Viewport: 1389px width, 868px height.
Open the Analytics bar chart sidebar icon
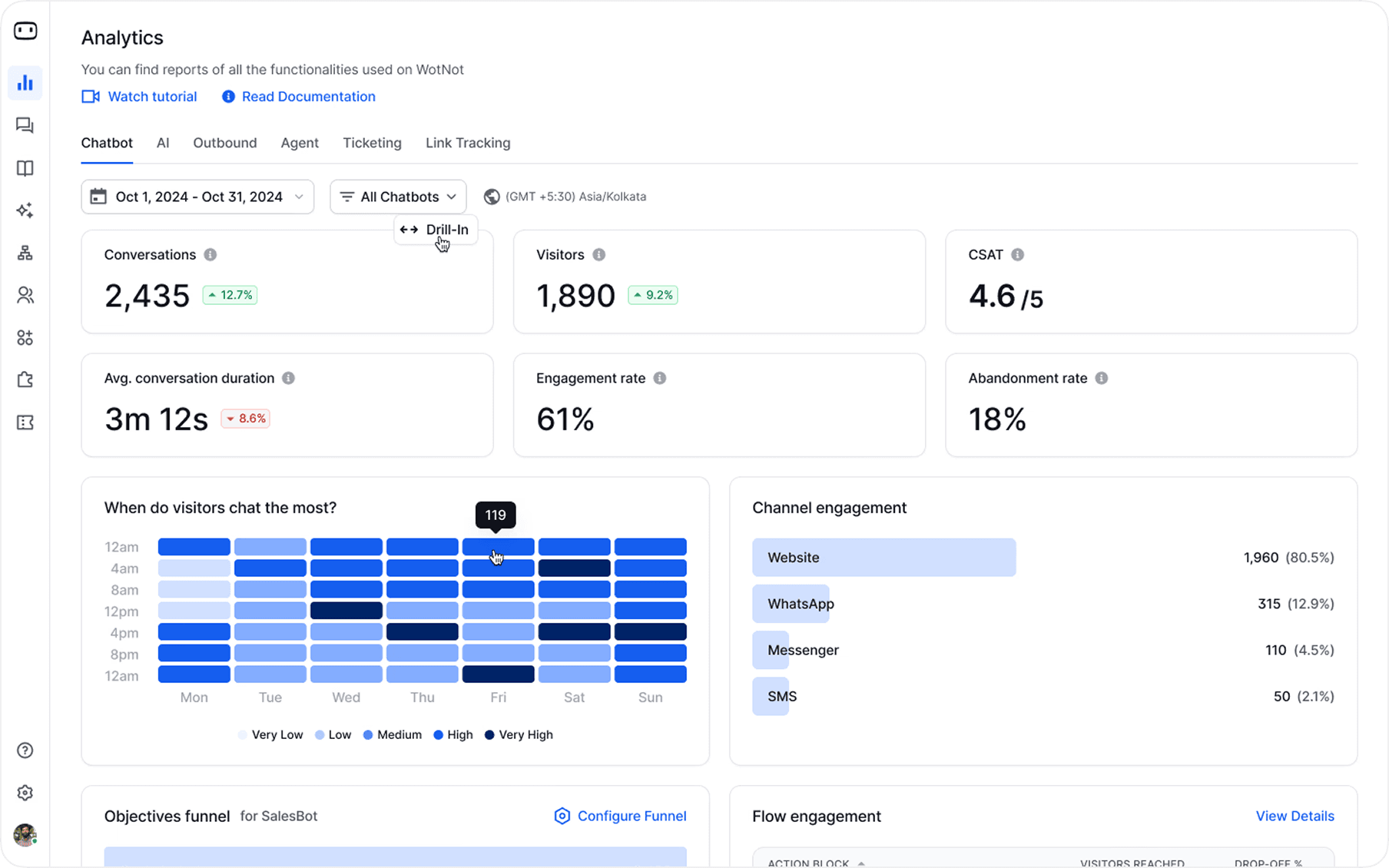coord(25,83)
